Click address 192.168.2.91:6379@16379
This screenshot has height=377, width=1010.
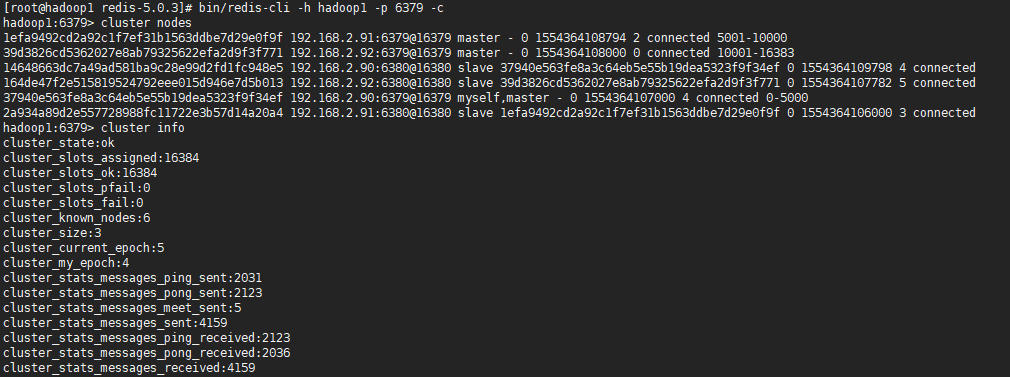[371, 38]
